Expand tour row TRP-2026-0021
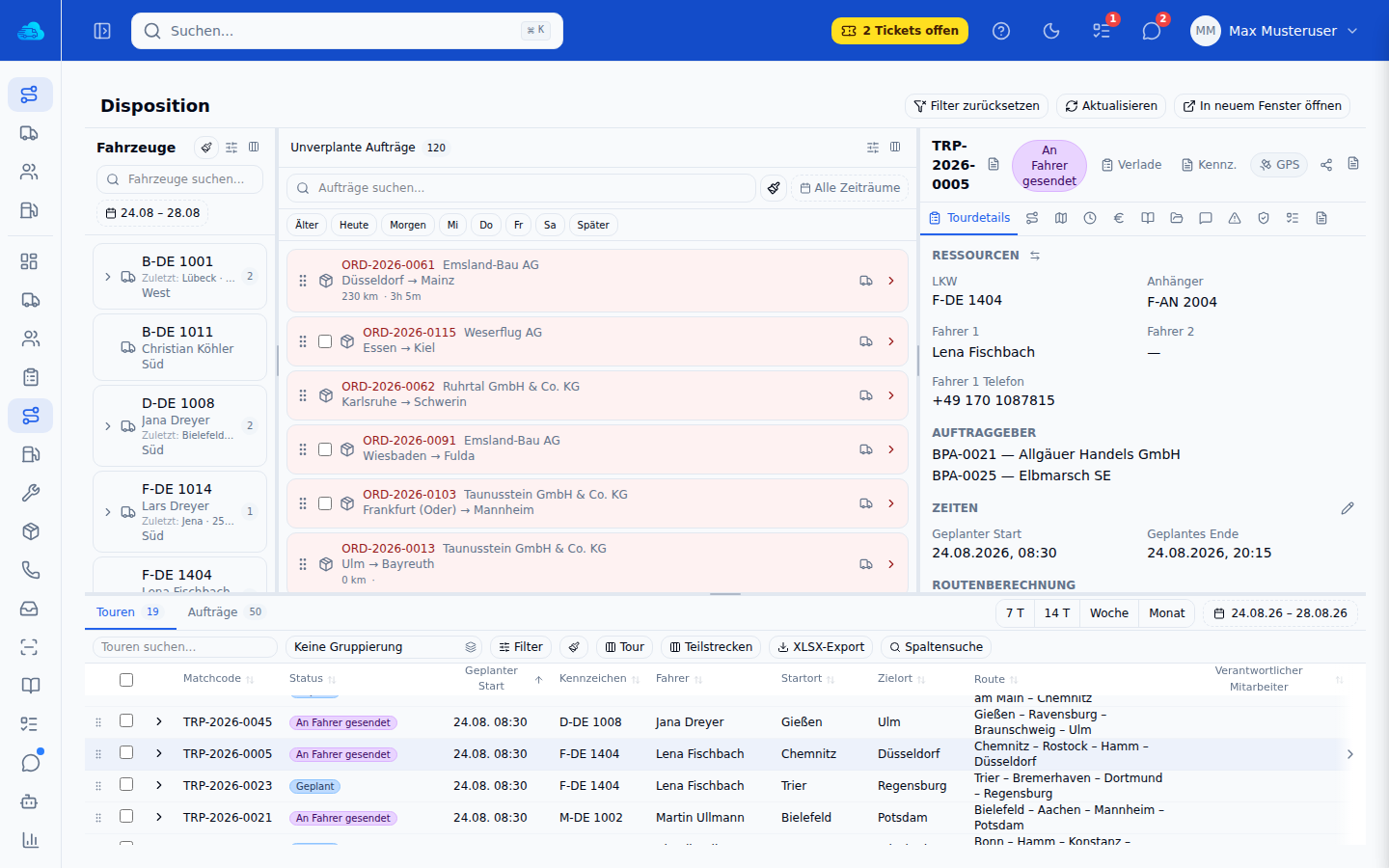The width and height of the screenshot is (1389, 868). click(x=159, y=817)
